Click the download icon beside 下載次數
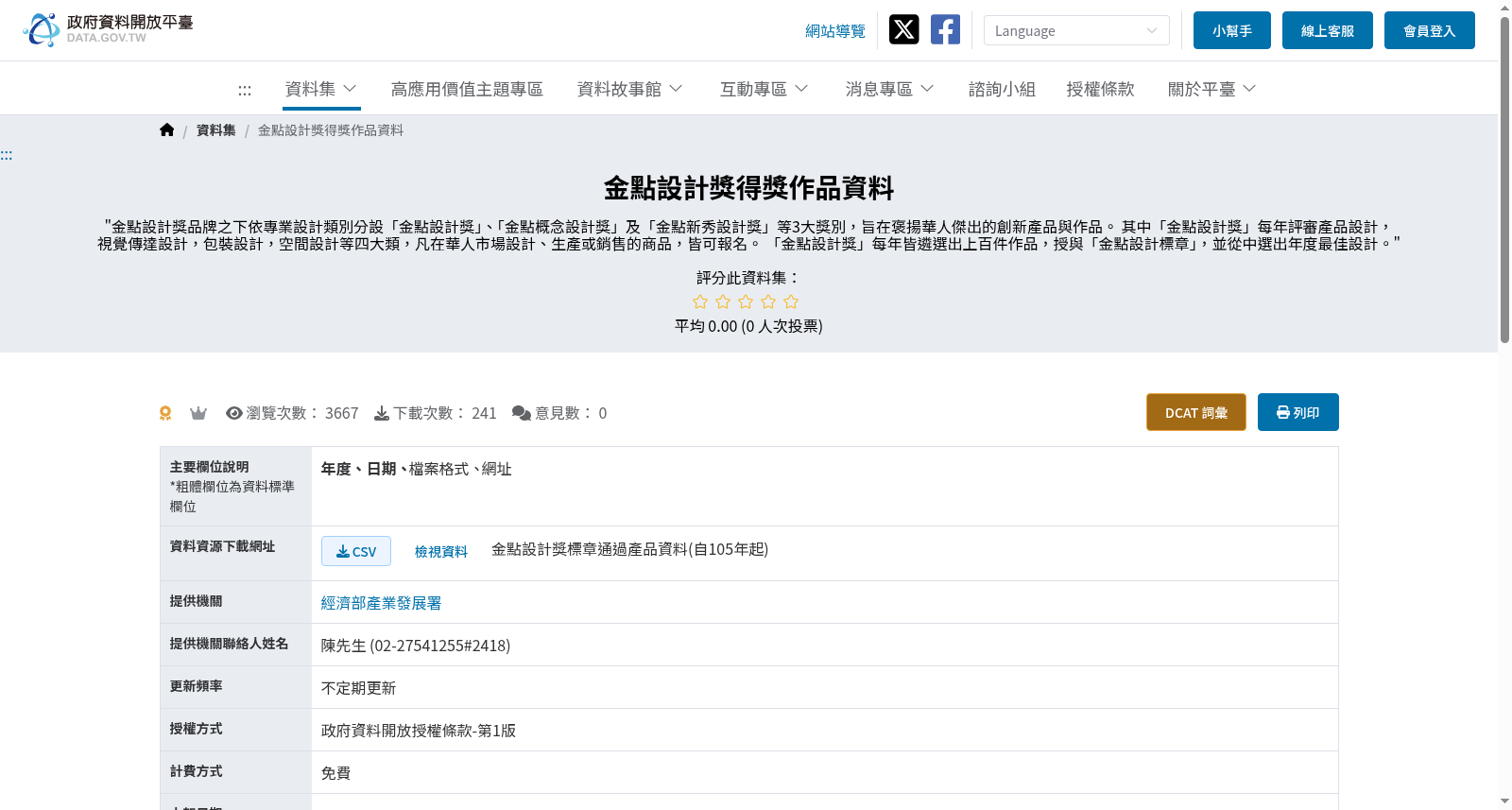Viewport: 1512px width, 810px height. click(382, 413)
